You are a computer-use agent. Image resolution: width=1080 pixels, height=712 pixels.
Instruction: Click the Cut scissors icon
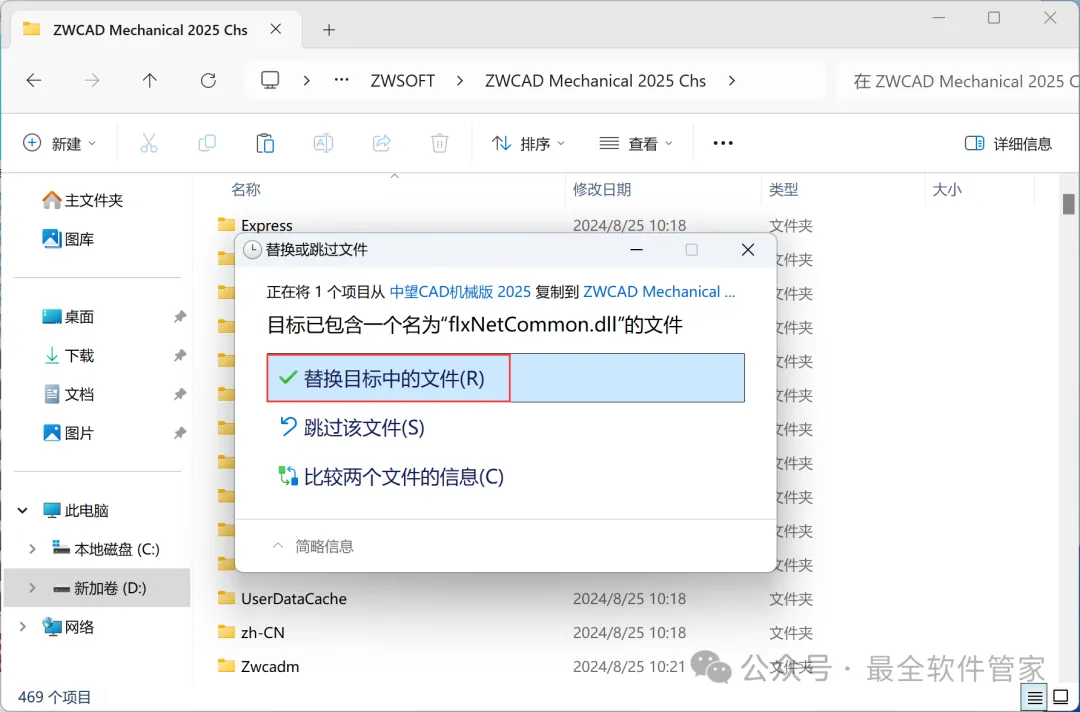(149, 143)
